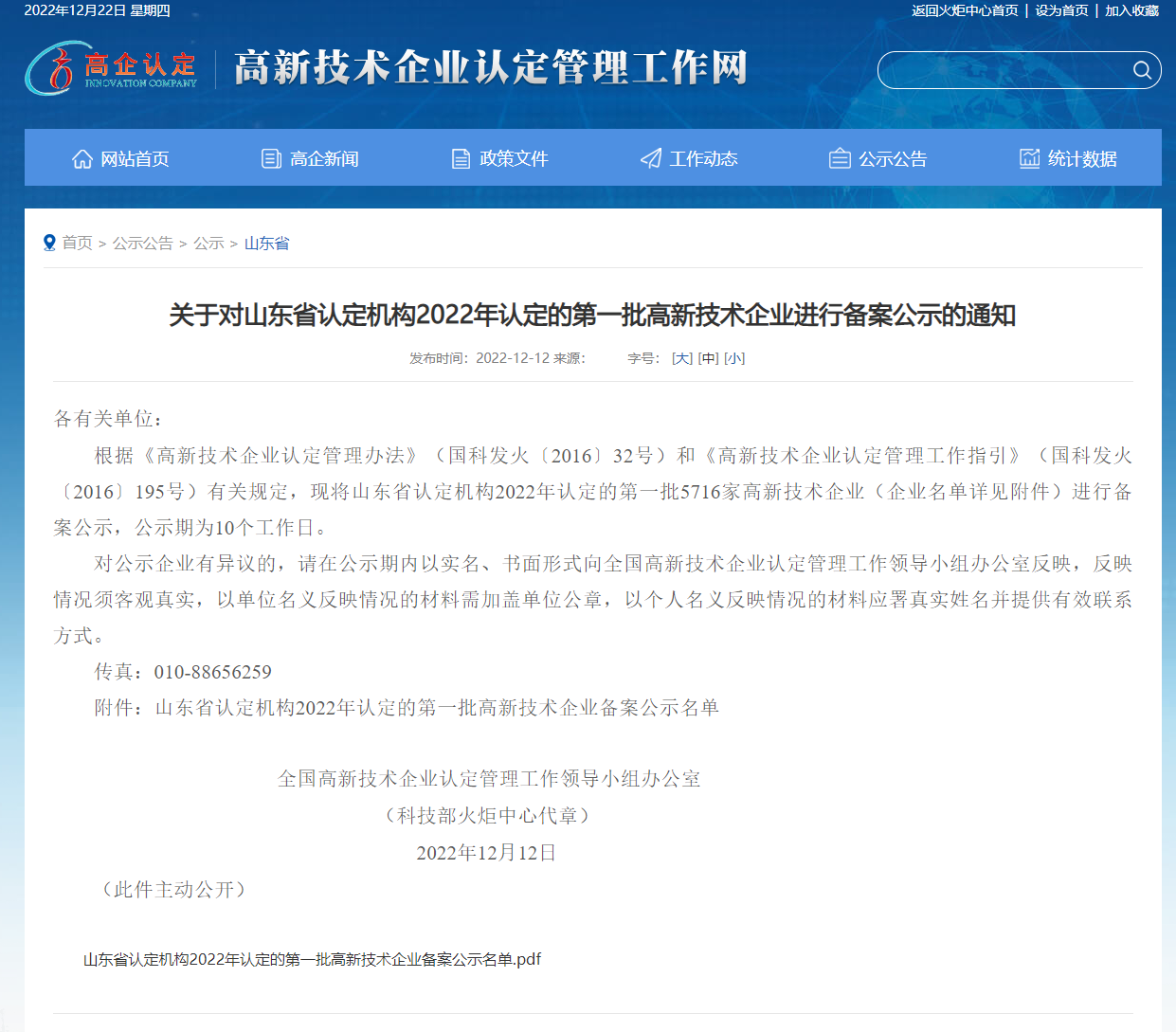
Task: Go to 公示 in the breadcrumb
Action: coord(208,244)
